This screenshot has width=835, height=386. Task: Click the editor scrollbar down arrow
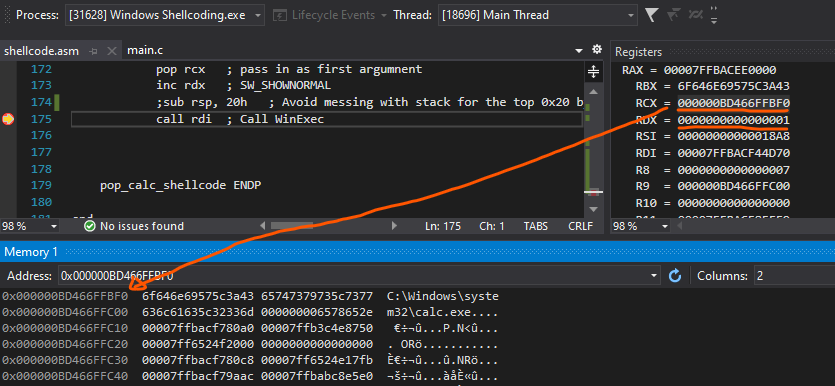593,210
